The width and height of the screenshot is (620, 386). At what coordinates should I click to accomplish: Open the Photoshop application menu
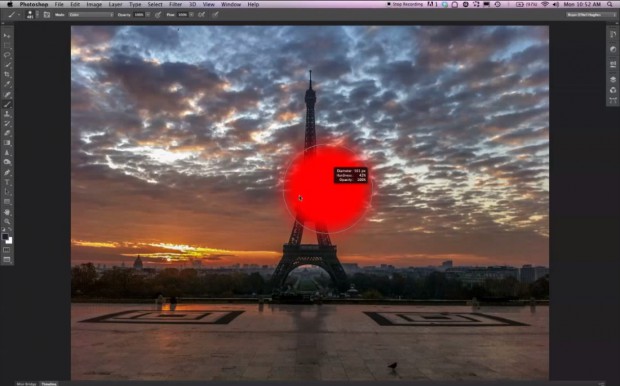coord(34,4)
